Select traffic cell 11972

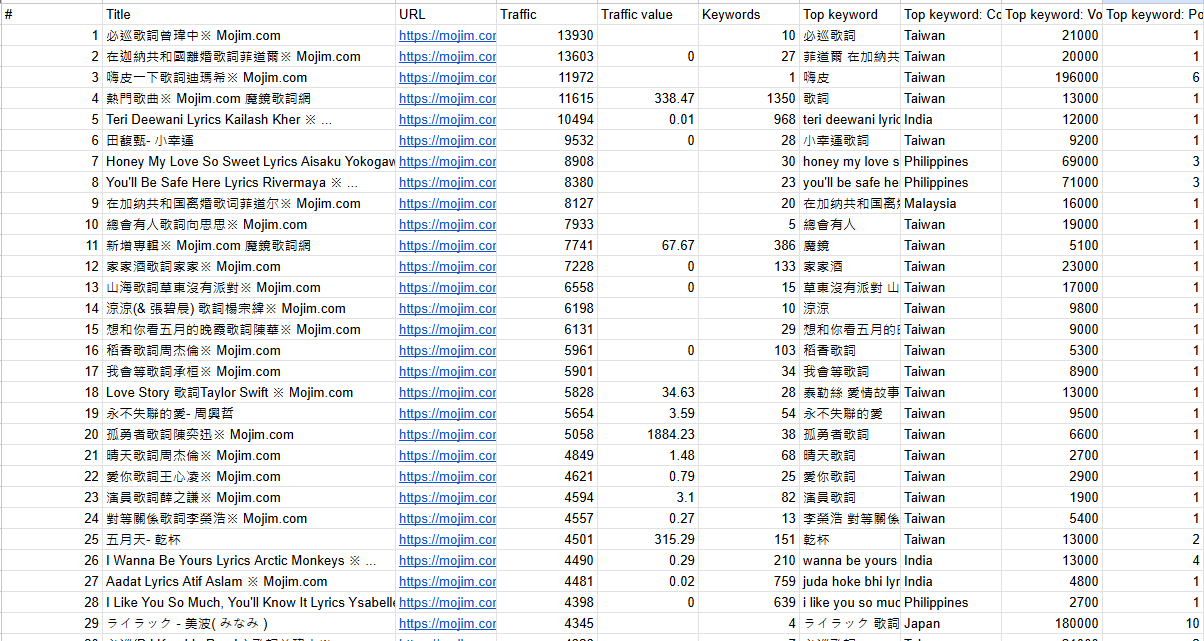pyautogui.click(x=547, y=77)
